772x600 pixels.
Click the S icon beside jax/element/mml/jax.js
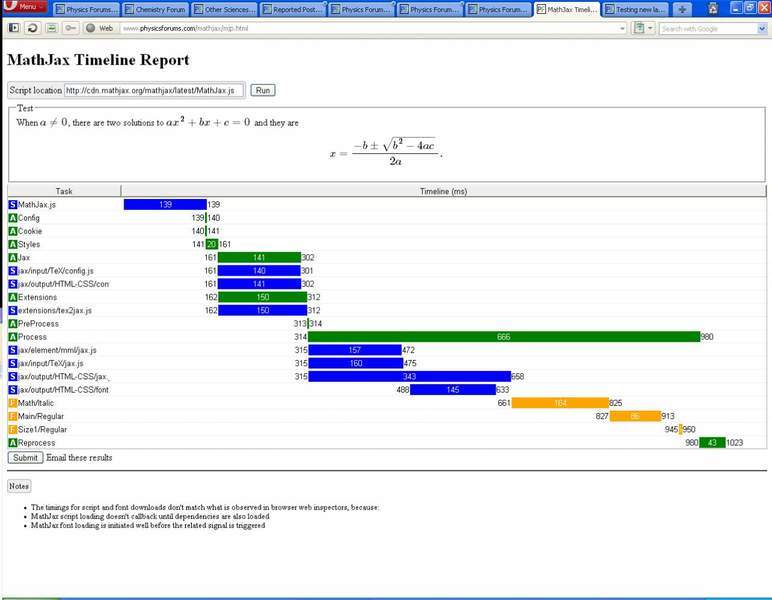click(13, 351)
